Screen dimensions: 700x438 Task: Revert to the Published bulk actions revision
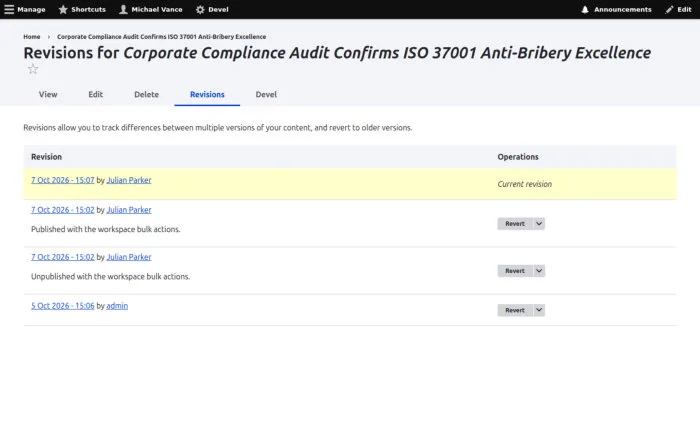pyautogui.click(x=515, y=224)
